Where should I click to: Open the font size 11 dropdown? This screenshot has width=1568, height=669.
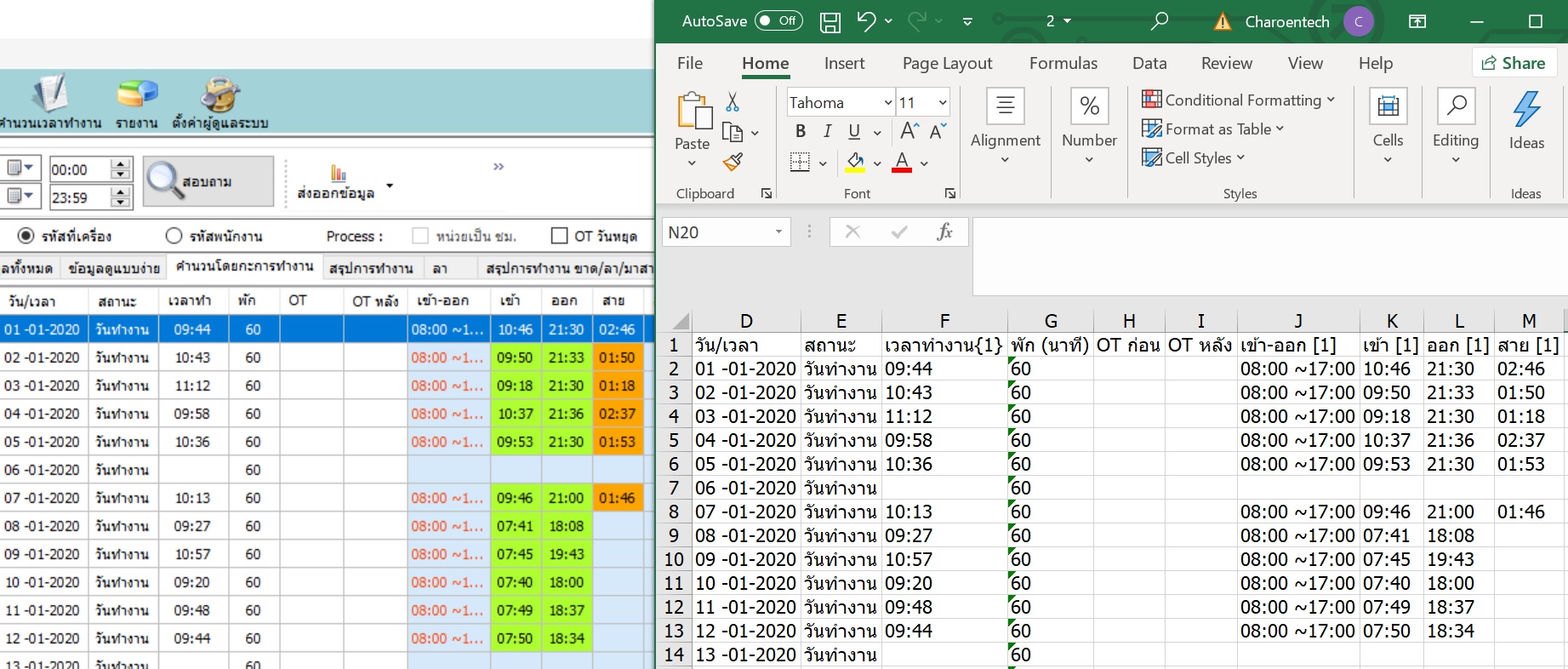(943, 103)
